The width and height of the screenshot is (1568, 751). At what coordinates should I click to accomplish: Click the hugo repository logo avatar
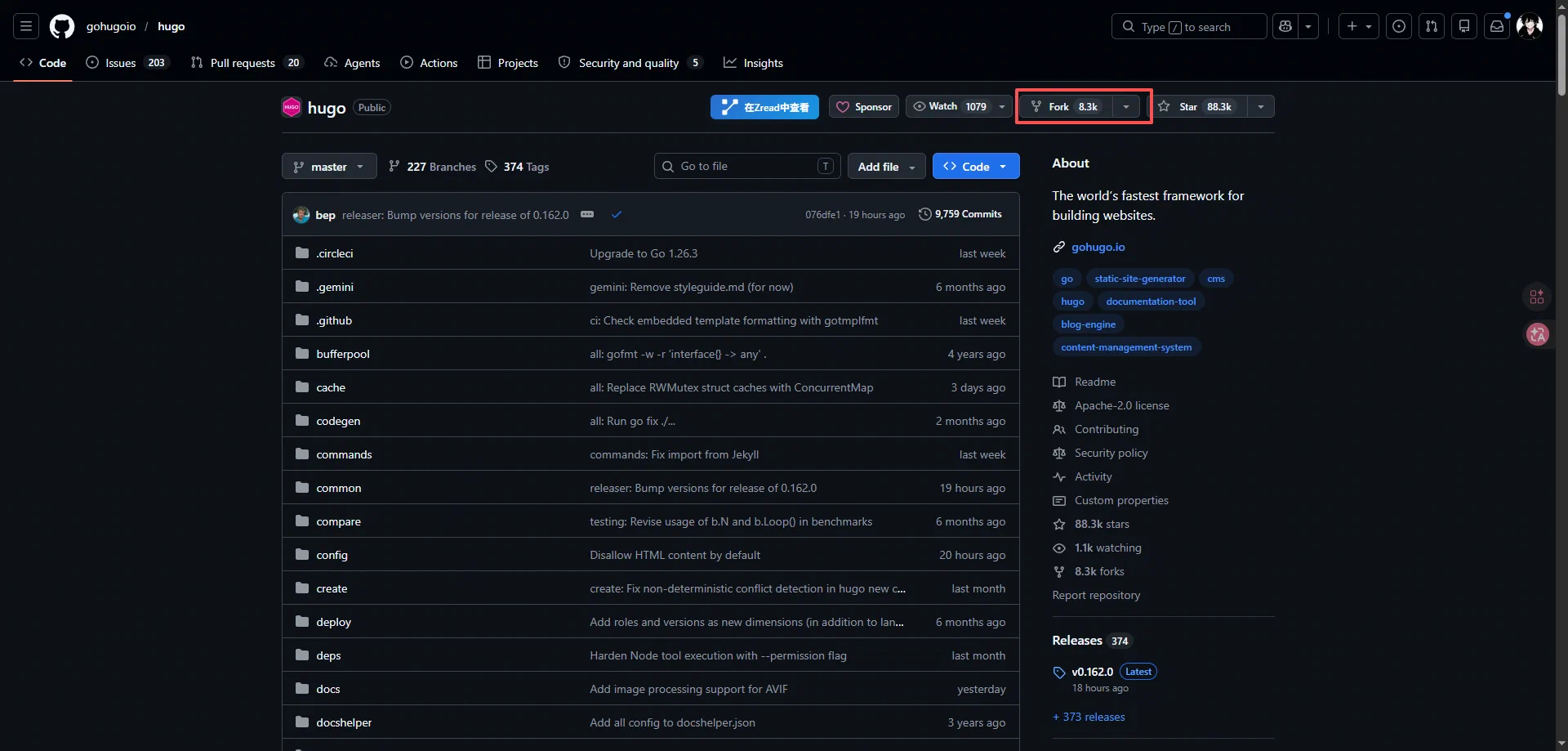(292, 107)
